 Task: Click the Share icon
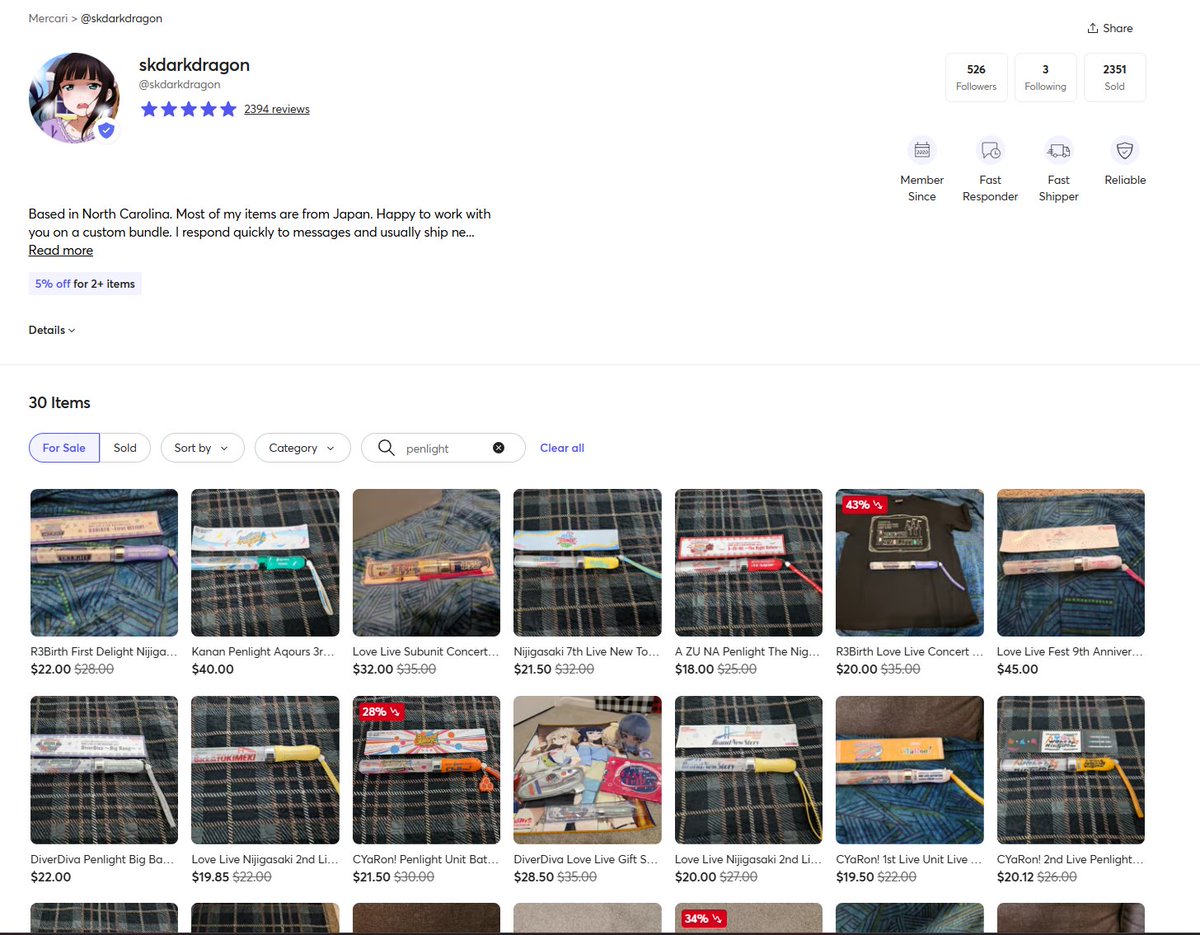(1093, 28)
